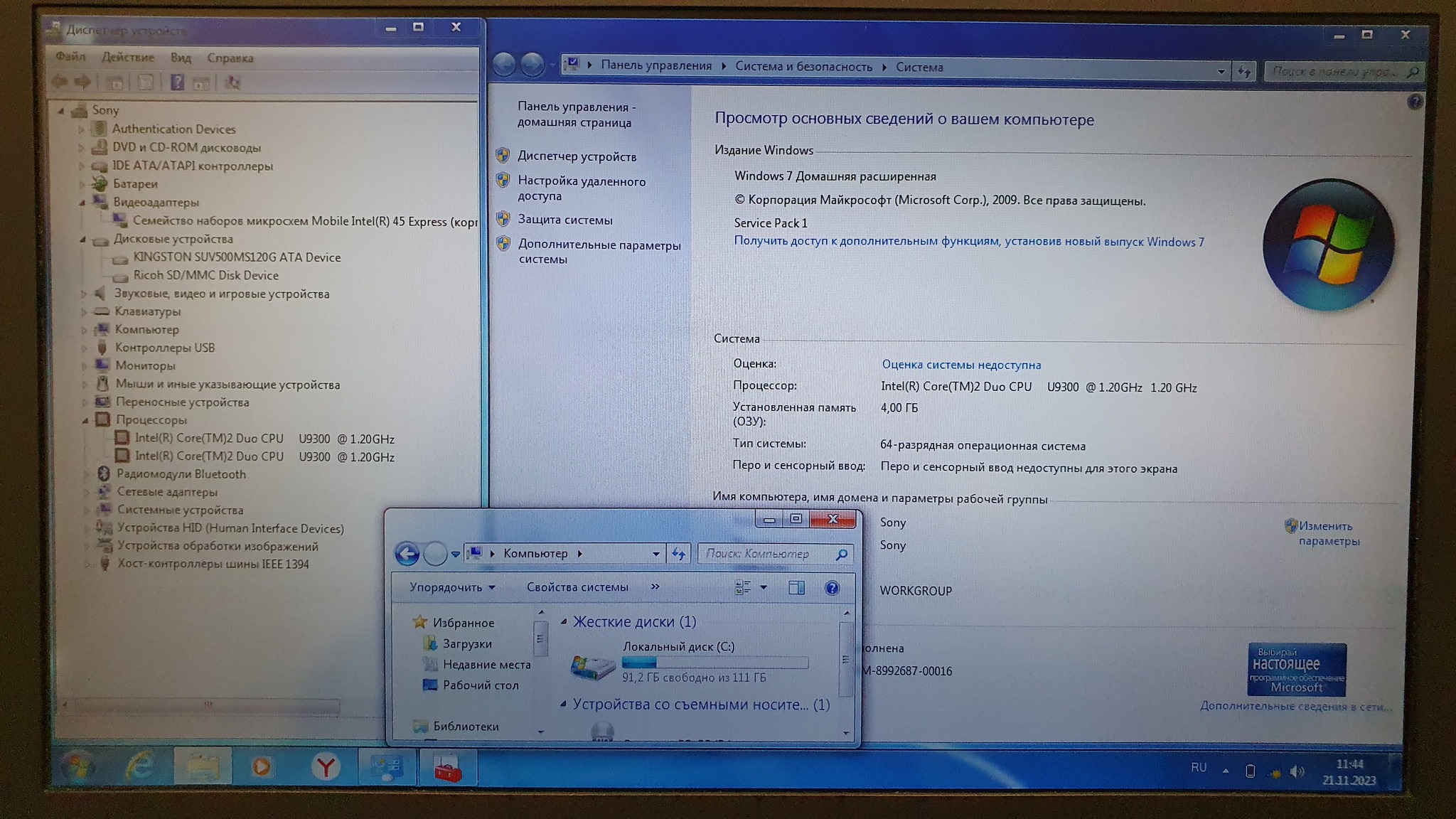
Task: Click the Yandex browser taskbar icon
Action: coord(326,766)
